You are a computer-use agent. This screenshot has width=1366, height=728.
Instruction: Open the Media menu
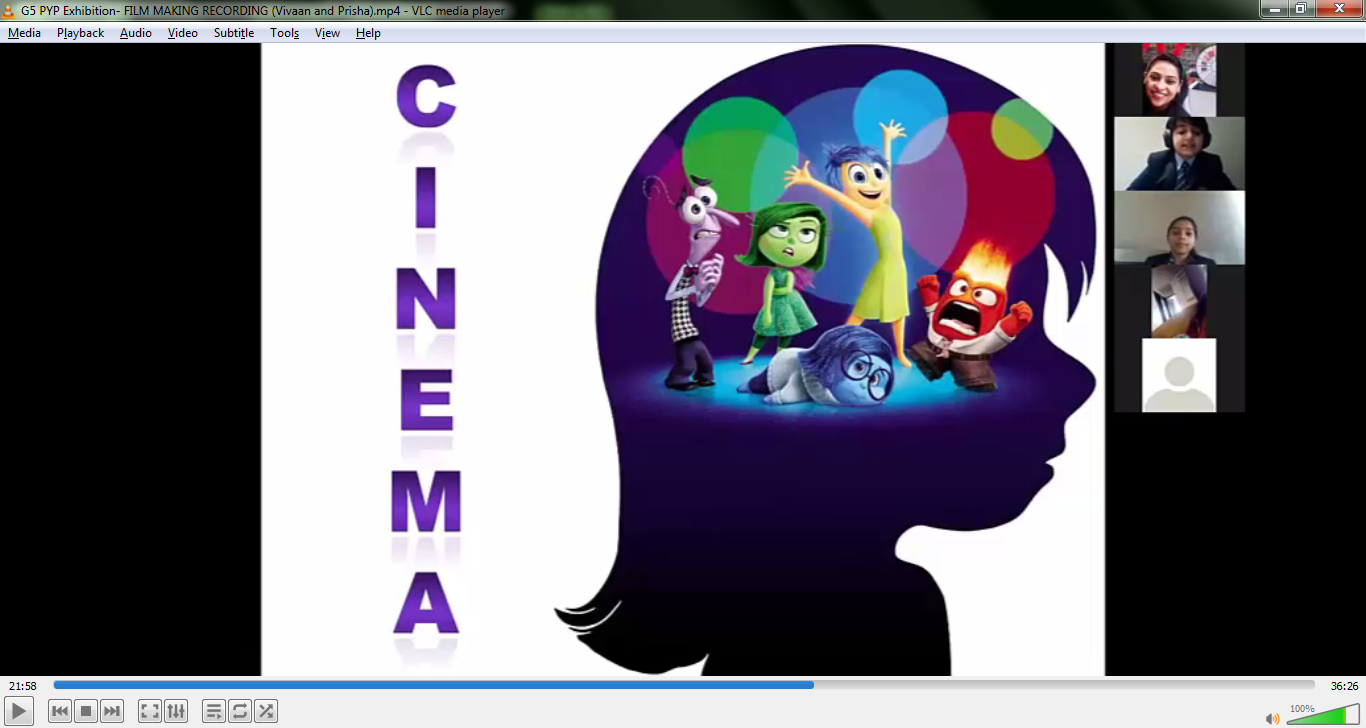pos(25,33)
